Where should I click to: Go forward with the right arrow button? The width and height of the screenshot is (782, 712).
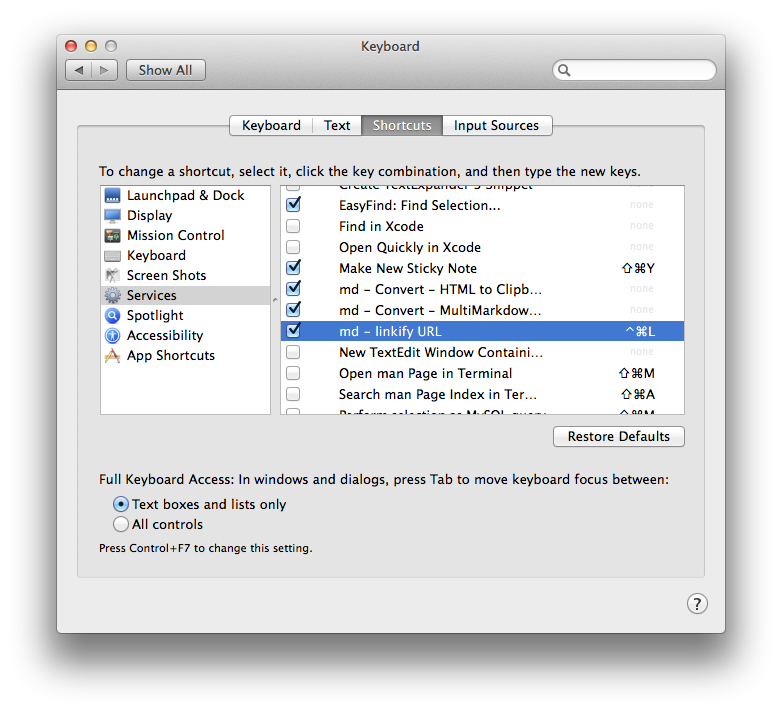point(104,70)
